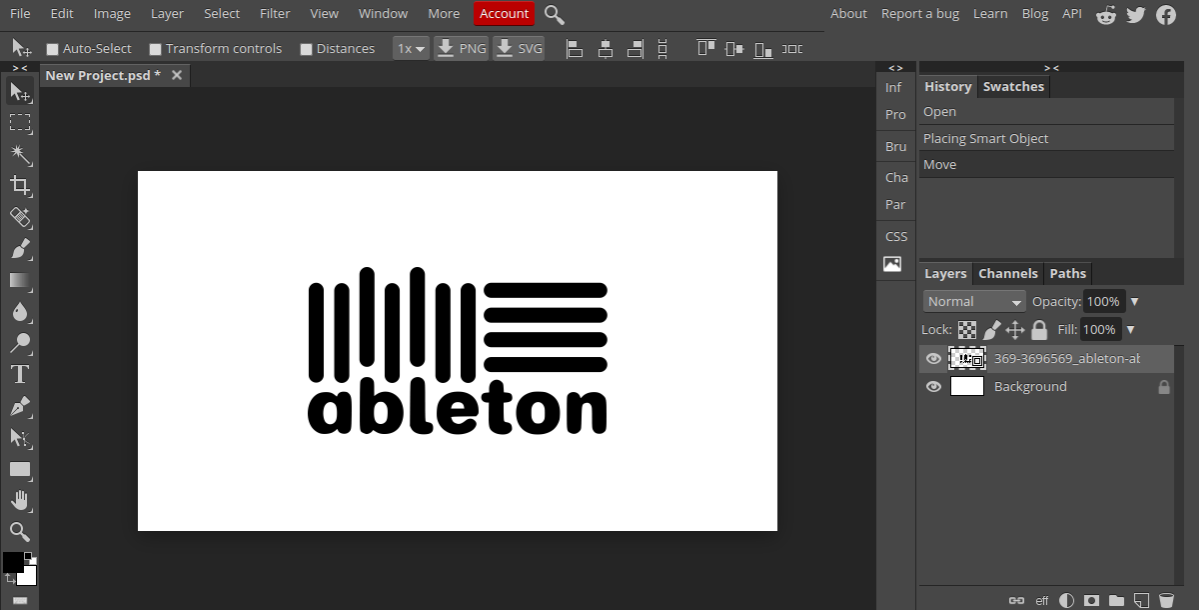The image size is (1199, 610).
Task: Create a new layer folder
Action: [1116, 600]
